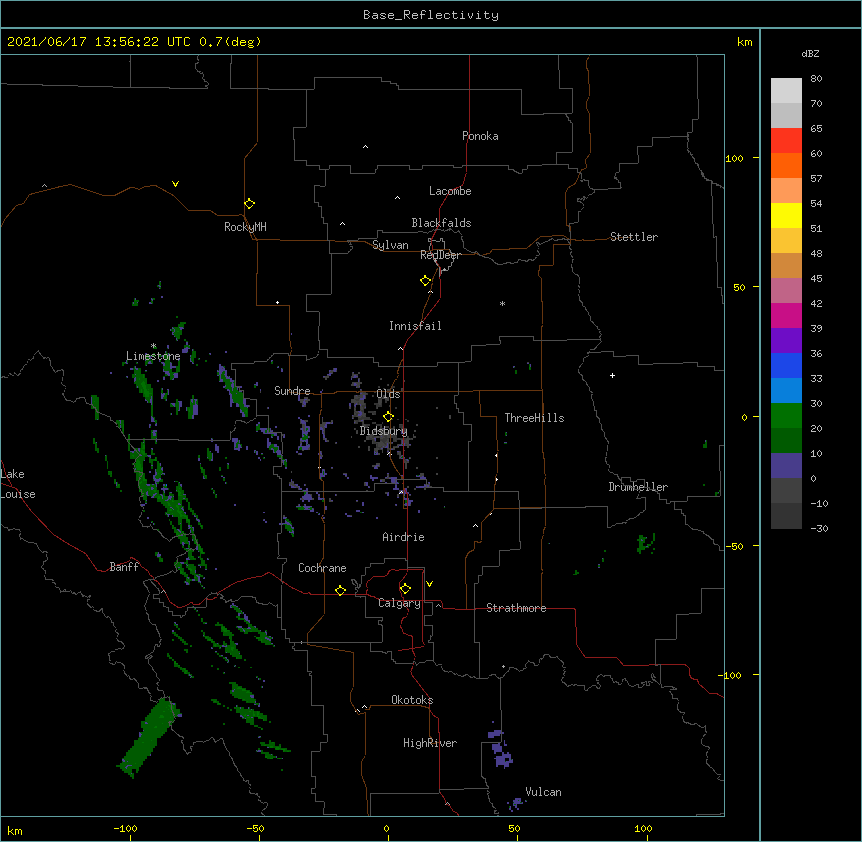862x842 pixels.
Task: Click the white asterisk marker east of Innisfail
Action: (502, 303)
